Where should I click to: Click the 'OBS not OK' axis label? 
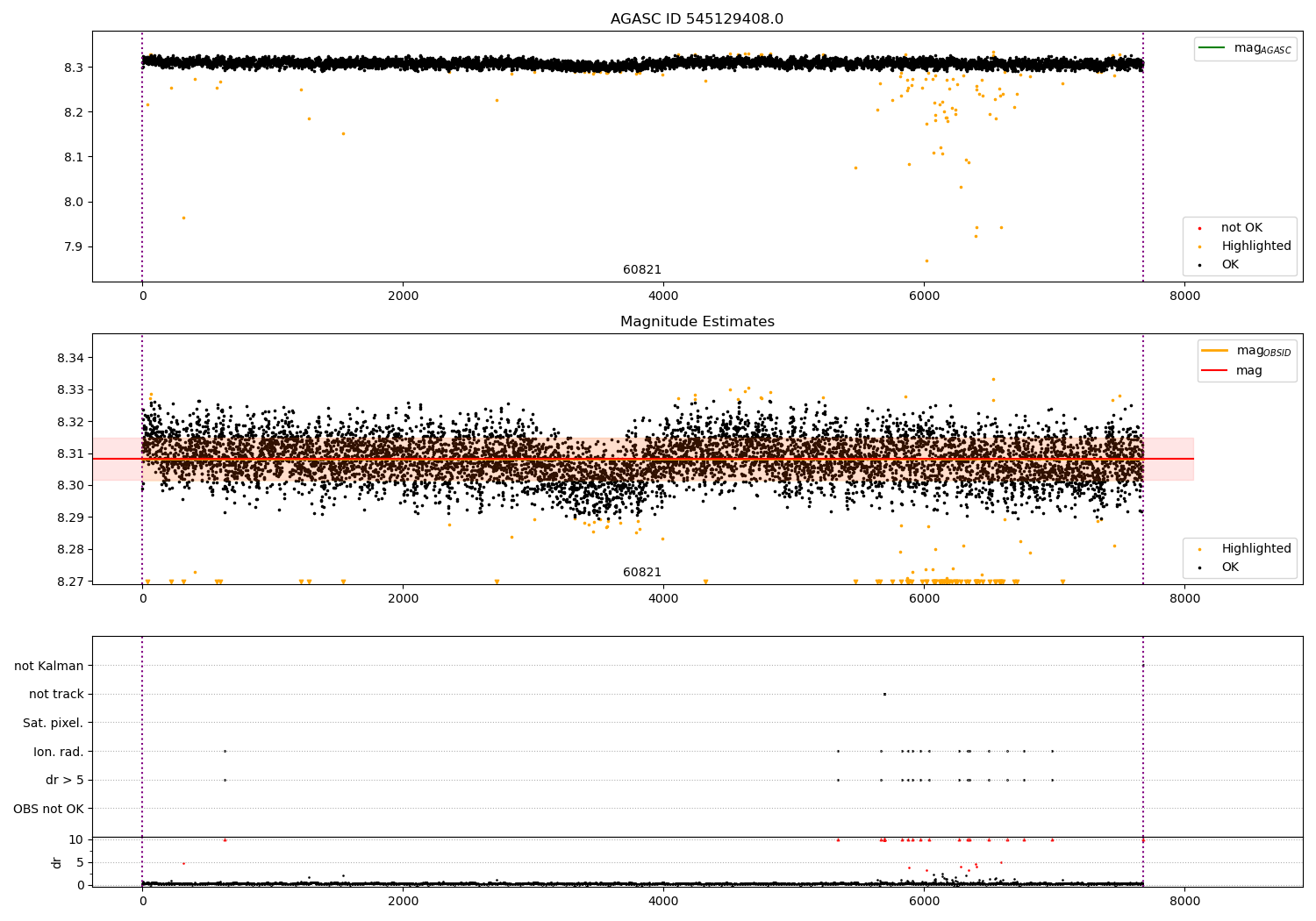point(49,809)
